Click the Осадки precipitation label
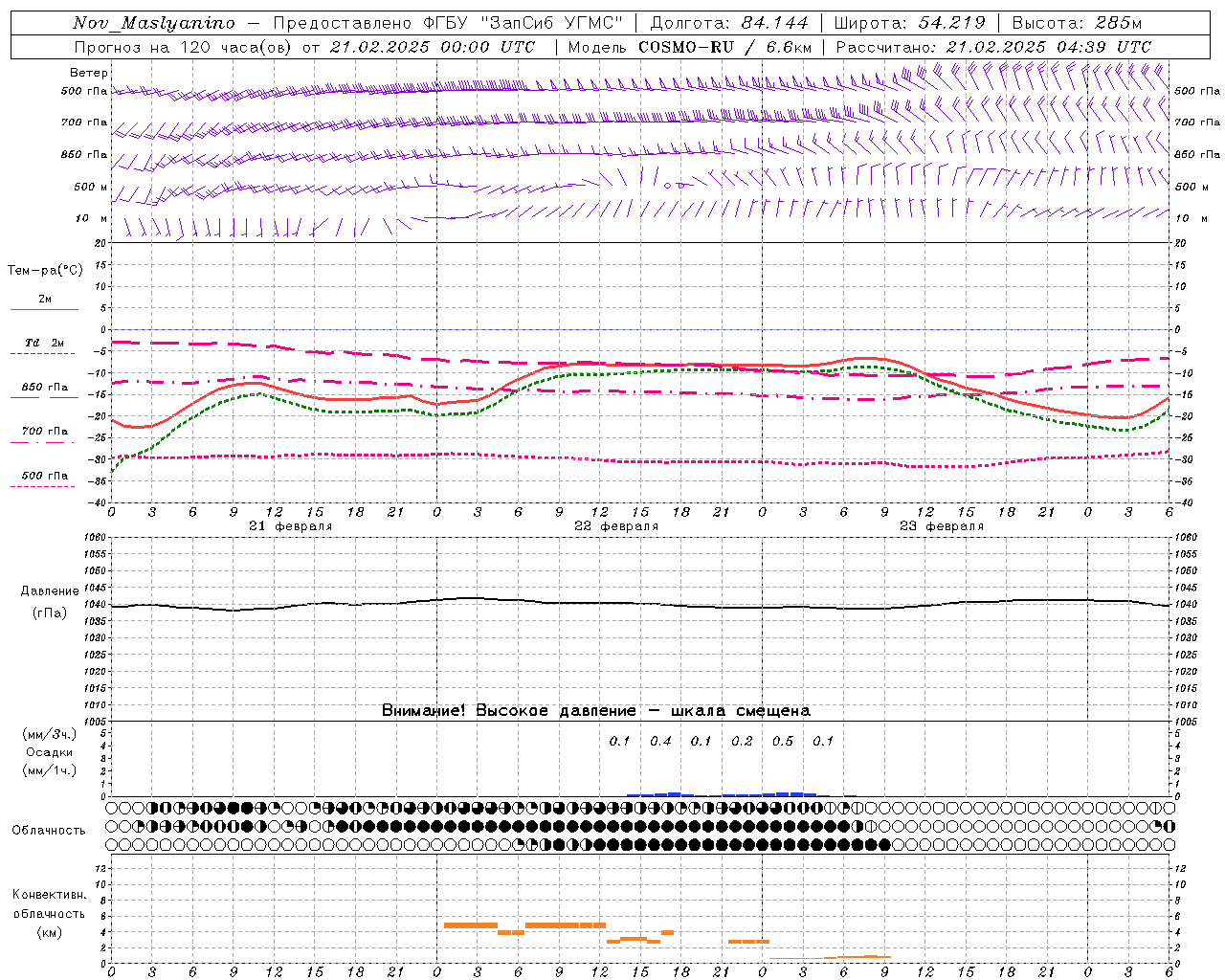 pos(49,752)
